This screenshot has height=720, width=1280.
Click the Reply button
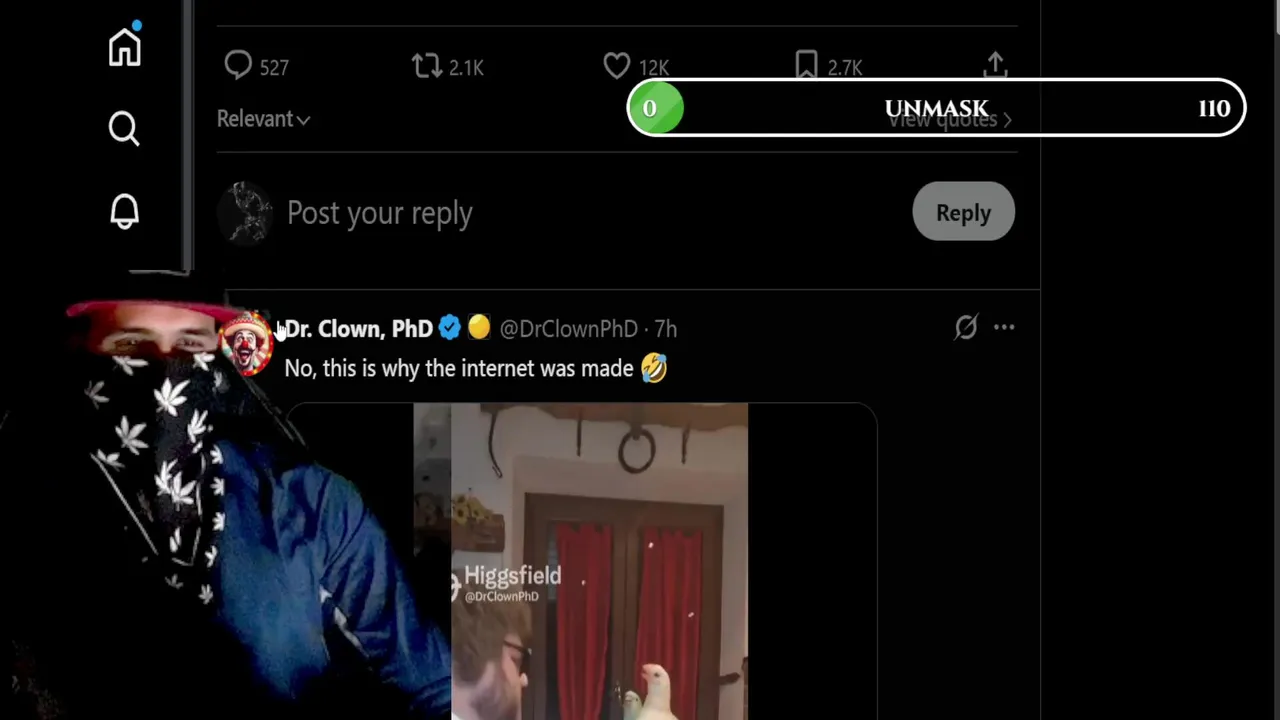963,212
